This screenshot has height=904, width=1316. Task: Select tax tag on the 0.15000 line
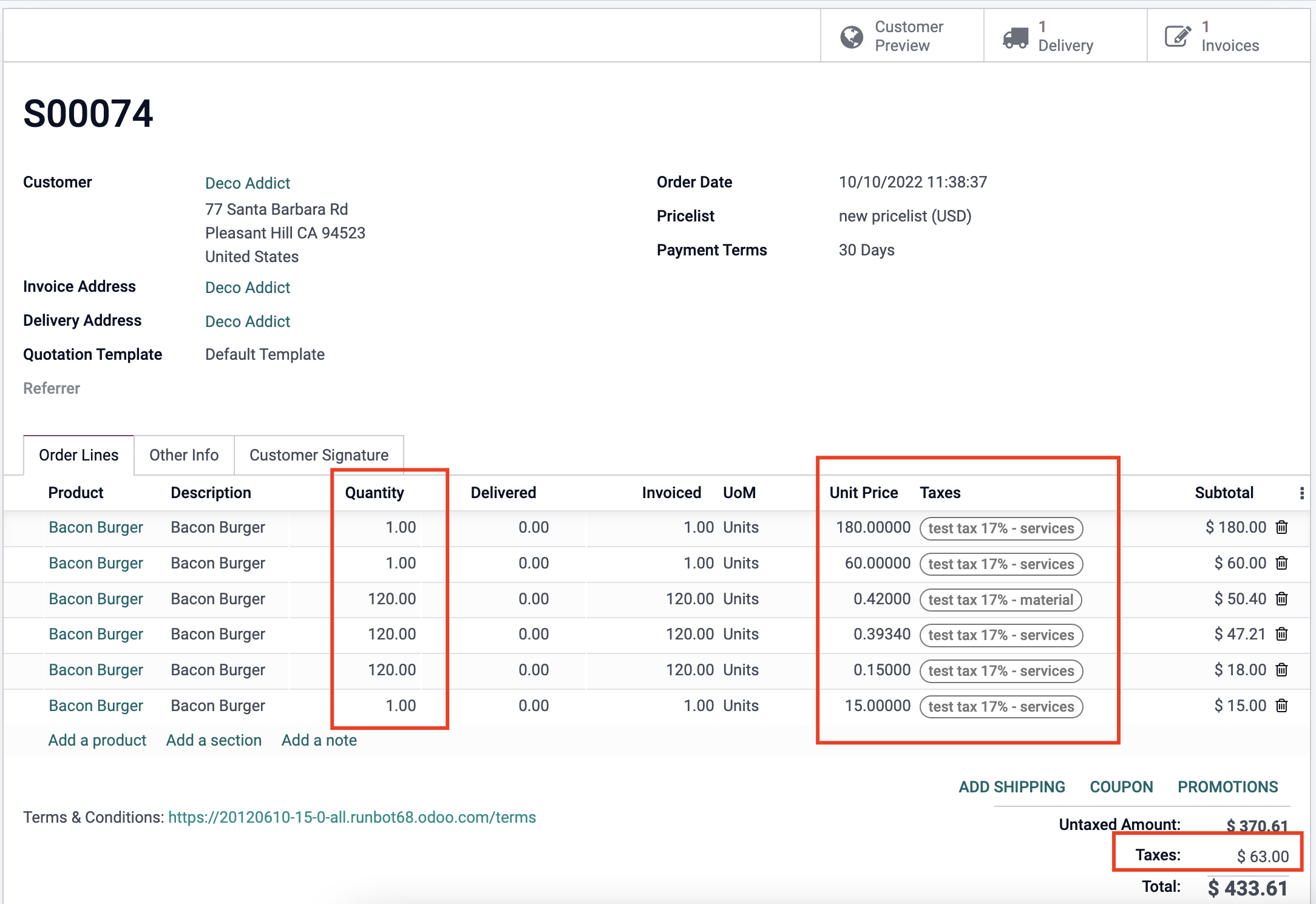pos(1001,671)
